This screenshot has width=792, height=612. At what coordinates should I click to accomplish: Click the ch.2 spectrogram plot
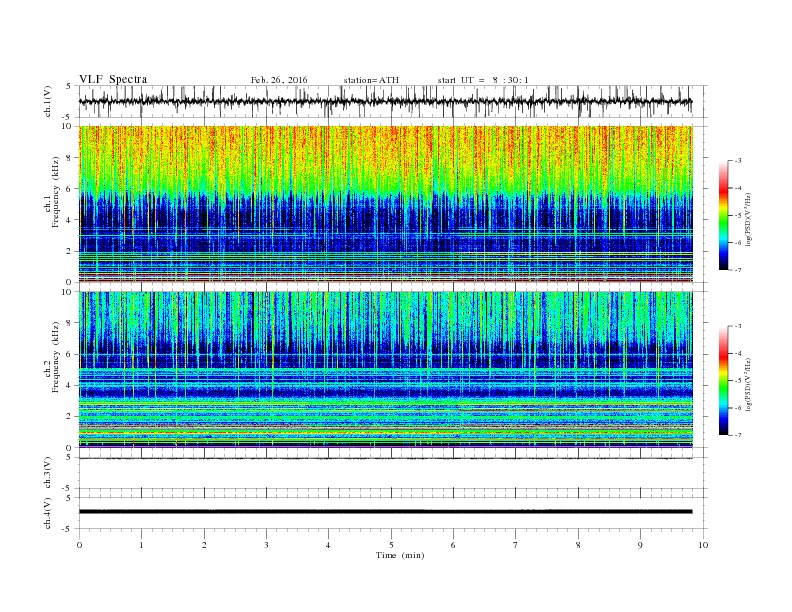pos(385,369)
